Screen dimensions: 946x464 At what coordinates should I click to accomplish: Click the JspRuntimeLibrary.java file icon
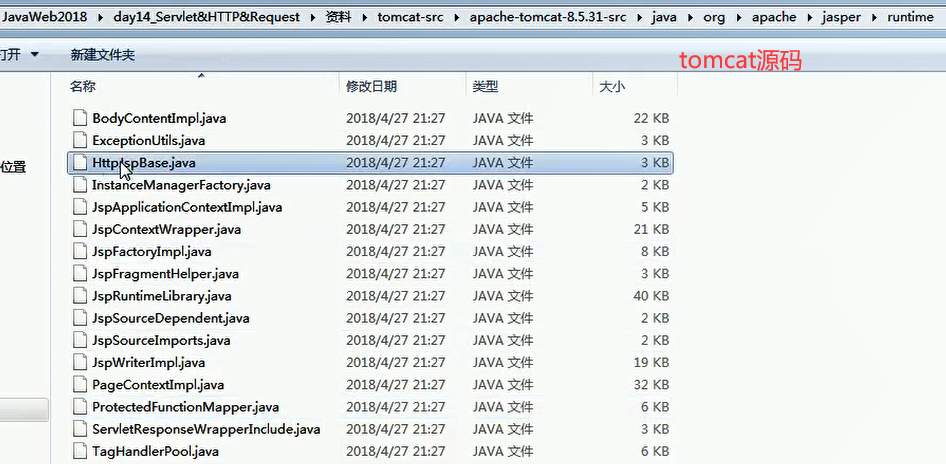[80, 296]
